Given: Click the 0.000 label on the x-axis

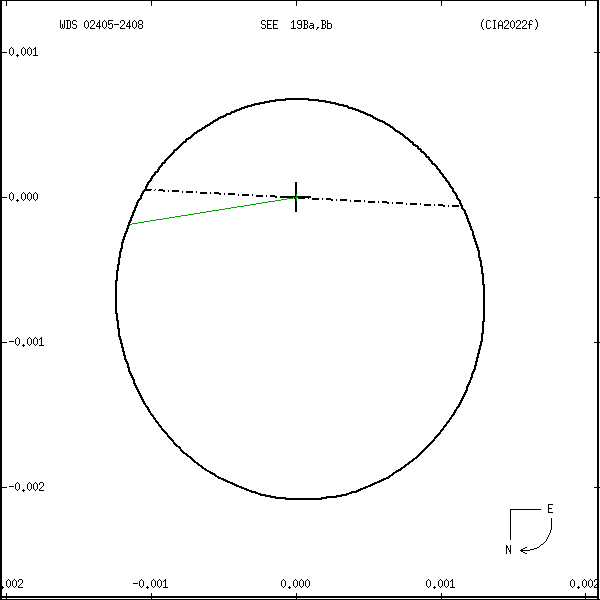Looking at the screenshot, I should coord(295,584).
